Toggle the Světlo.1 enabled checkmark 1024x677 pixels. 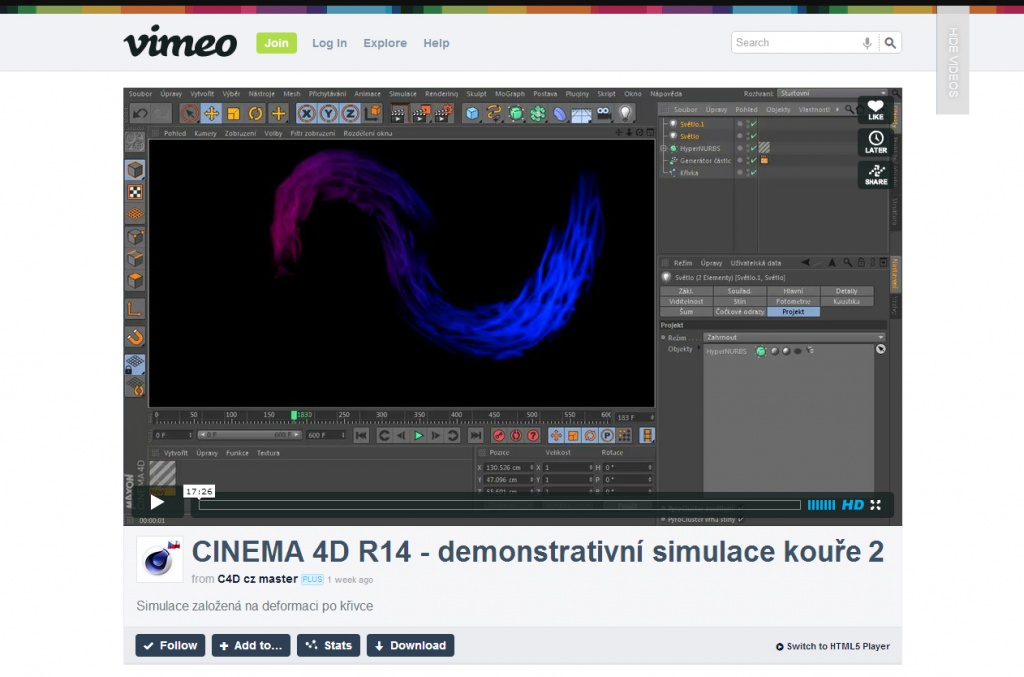[753, 124]
